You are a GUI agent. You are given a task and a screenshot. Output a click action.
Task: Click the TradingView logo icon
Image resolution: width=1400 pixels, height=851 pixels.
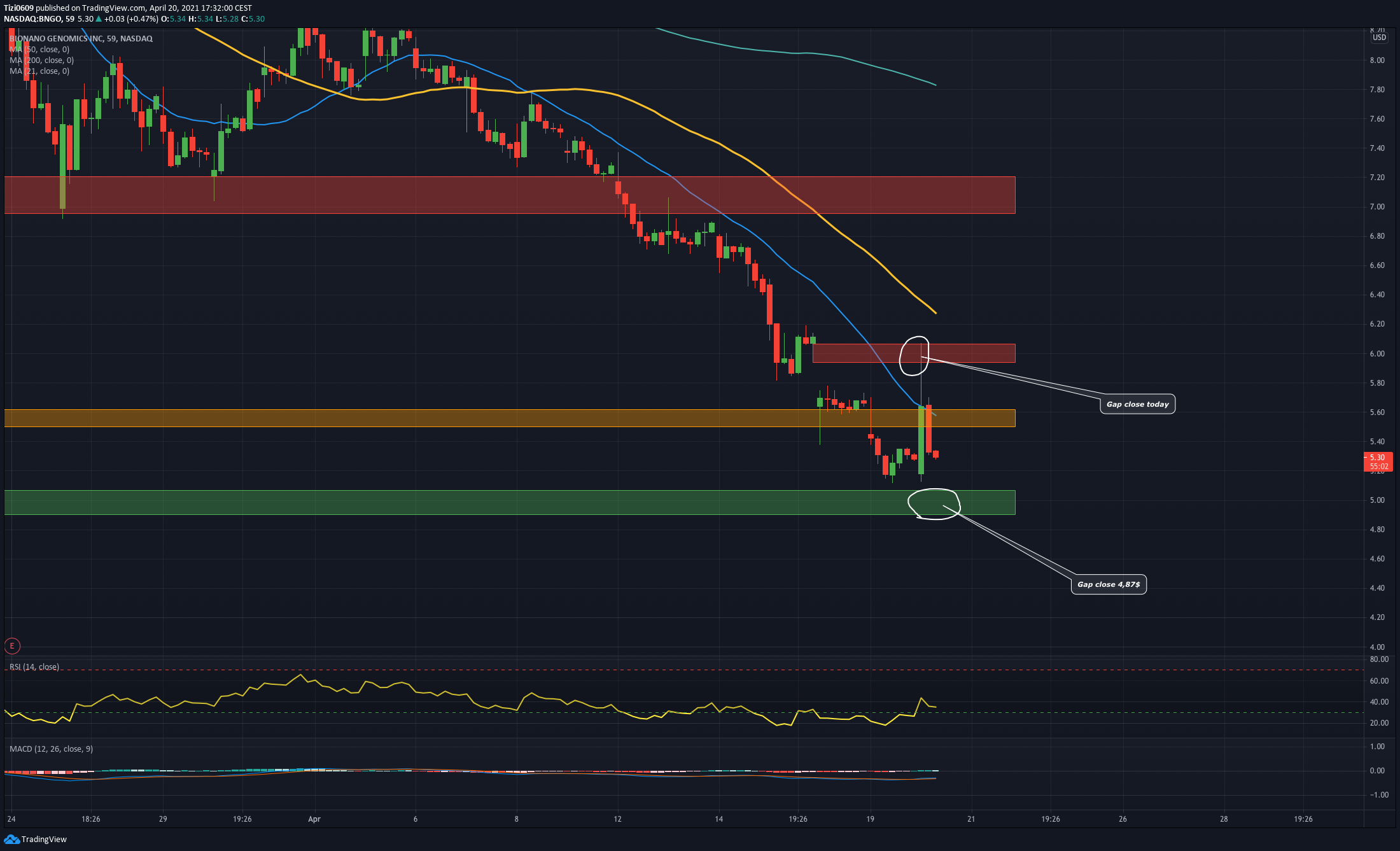click(x=11, y=839)
